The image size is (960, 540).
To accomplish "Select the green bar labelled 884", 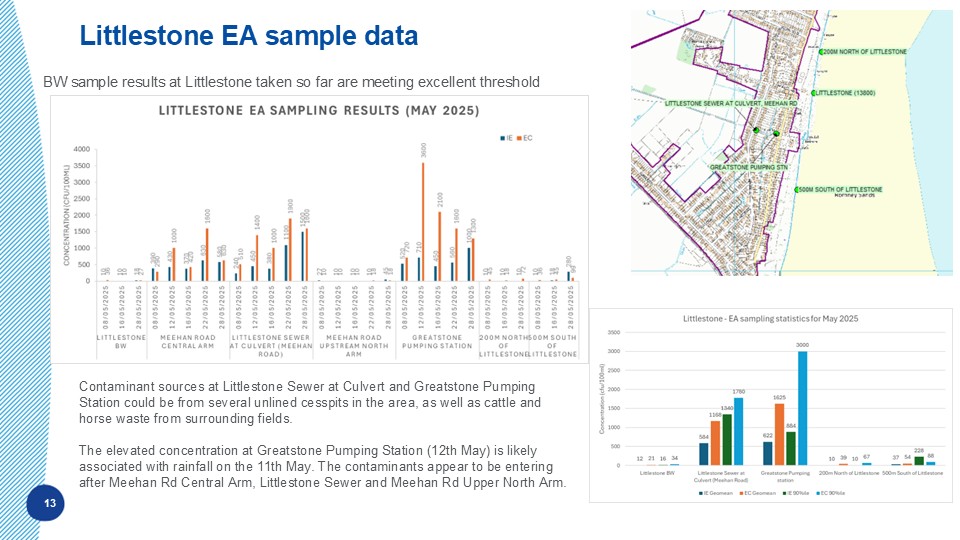I will coord(790,449).
